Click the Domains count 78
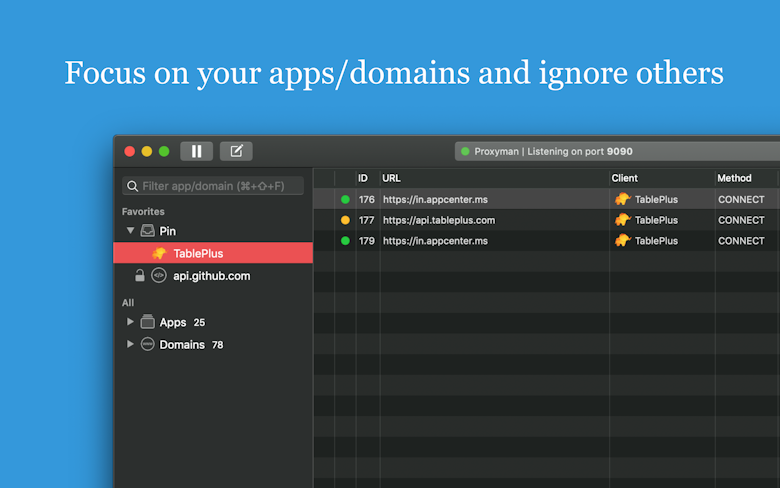The height and width of the screenshot is (488, 780). [x=217, y=345]
